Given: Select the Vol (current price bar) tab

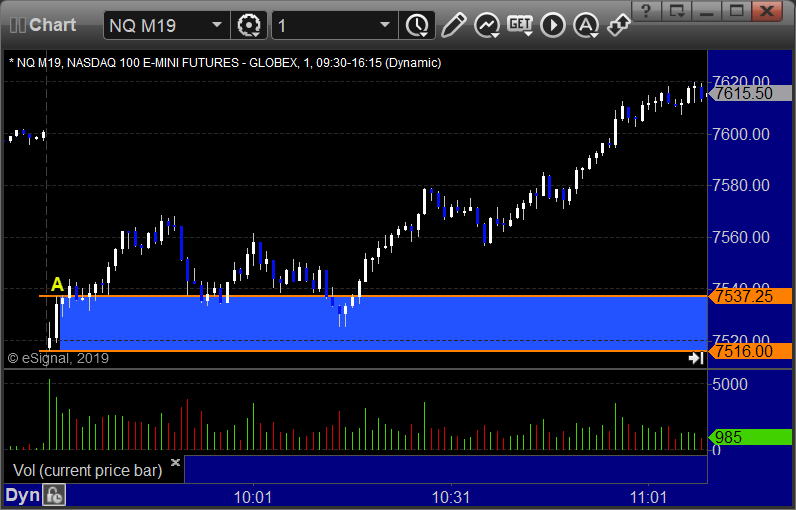Looking at the screenshot, I should [87, 470].
